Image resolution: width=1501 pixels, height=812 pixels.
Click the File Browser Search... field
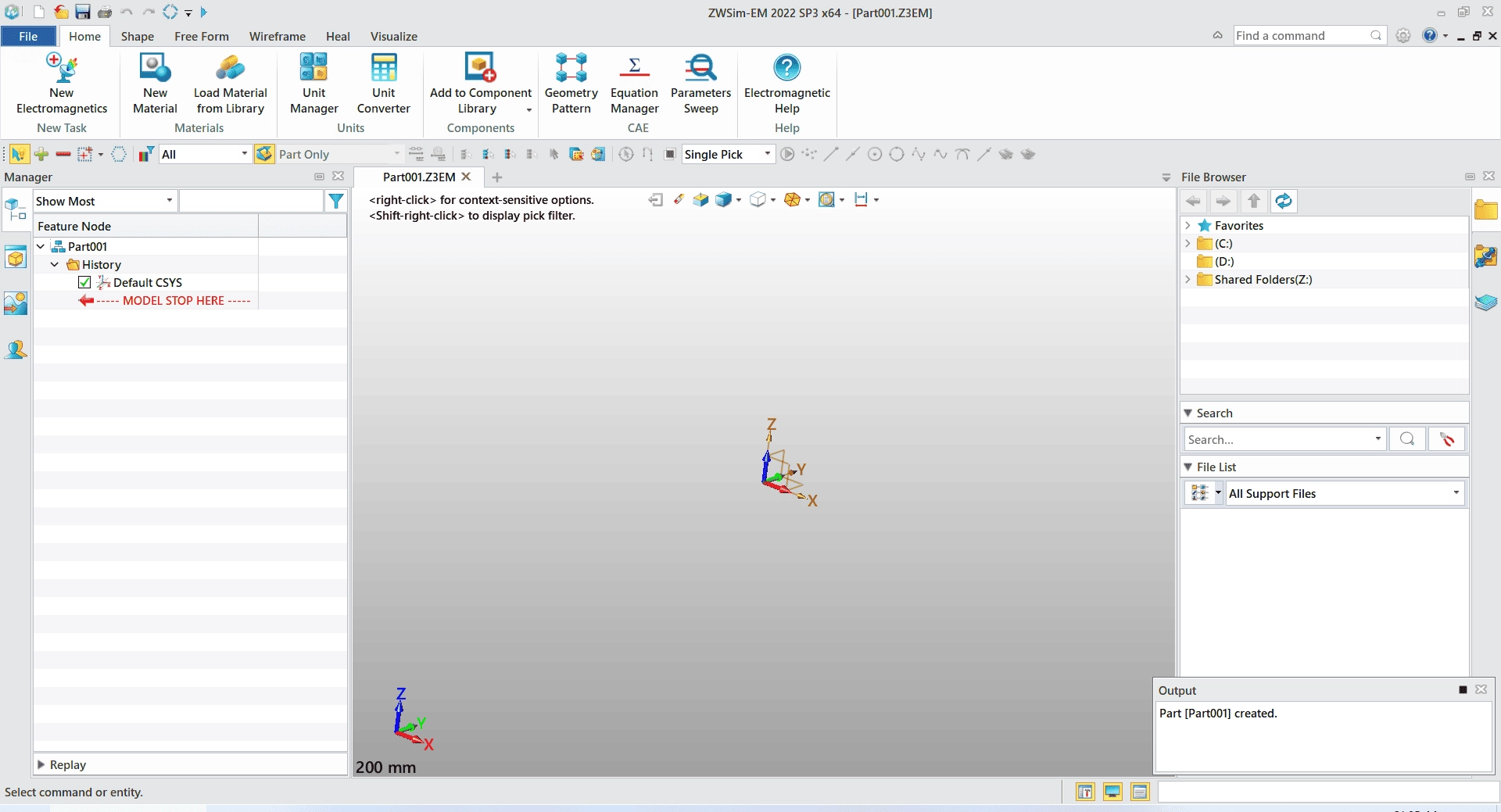[x=1285, y=439]
